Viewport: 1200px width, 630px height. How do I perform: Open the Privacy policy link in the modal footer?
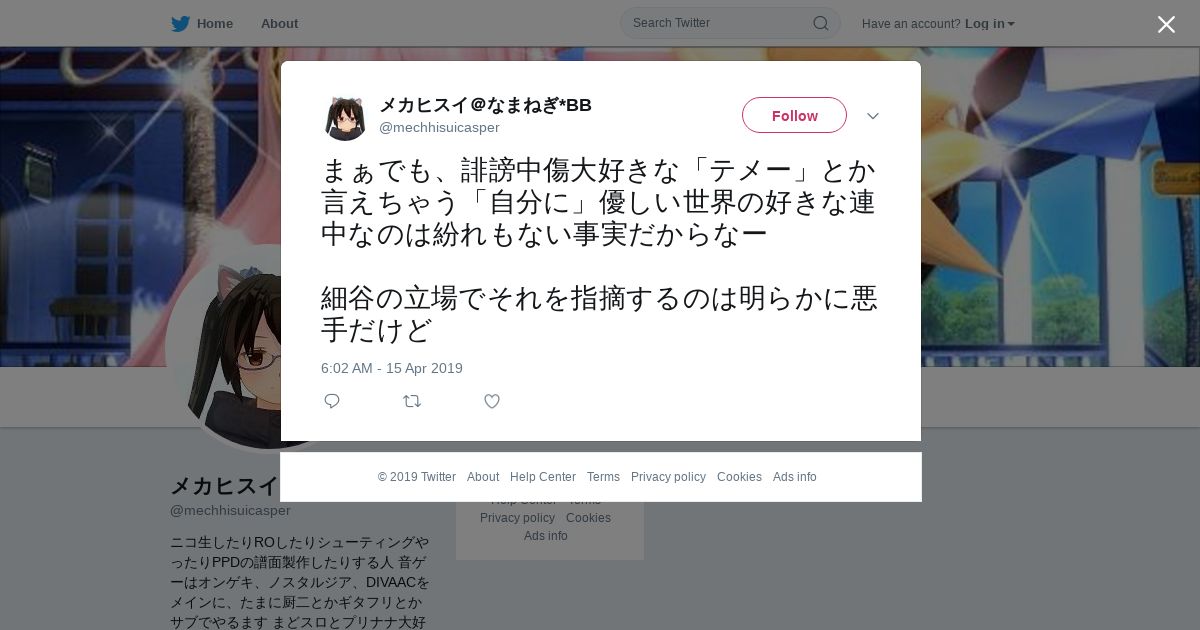[668, 477]
